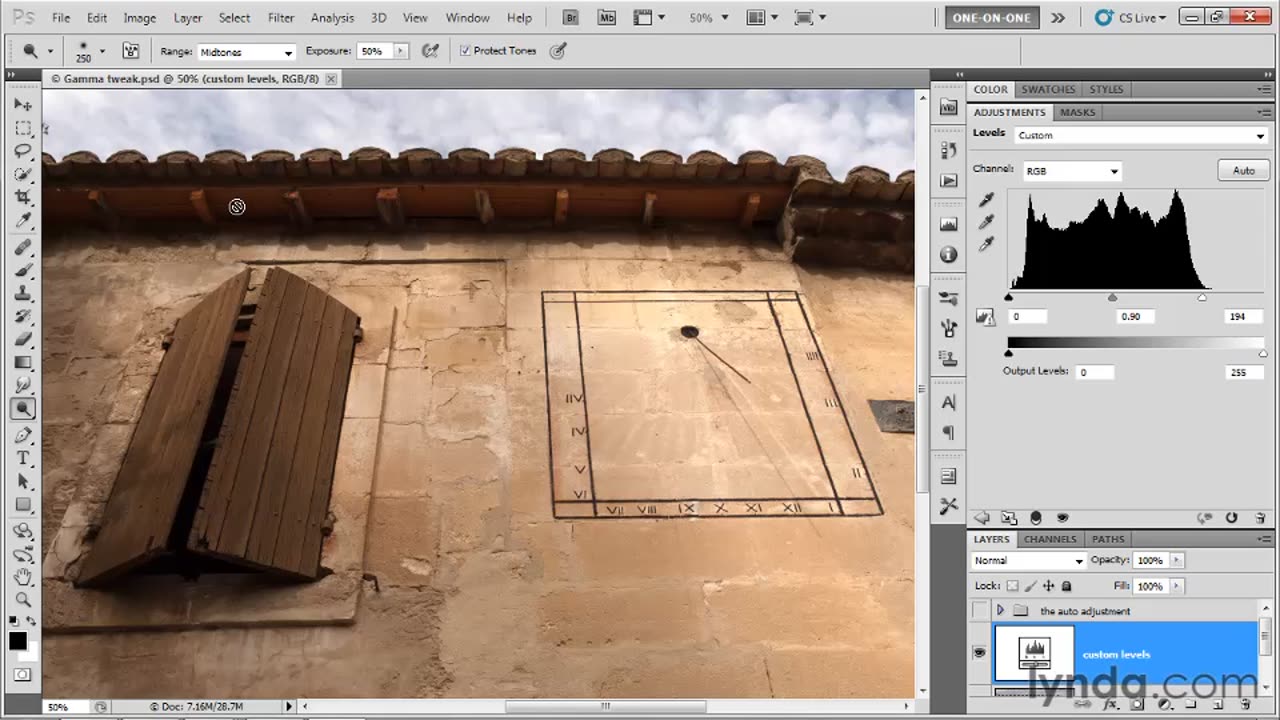
Task: Toggle lock all for the layer
Action: tap(1066, 586)
